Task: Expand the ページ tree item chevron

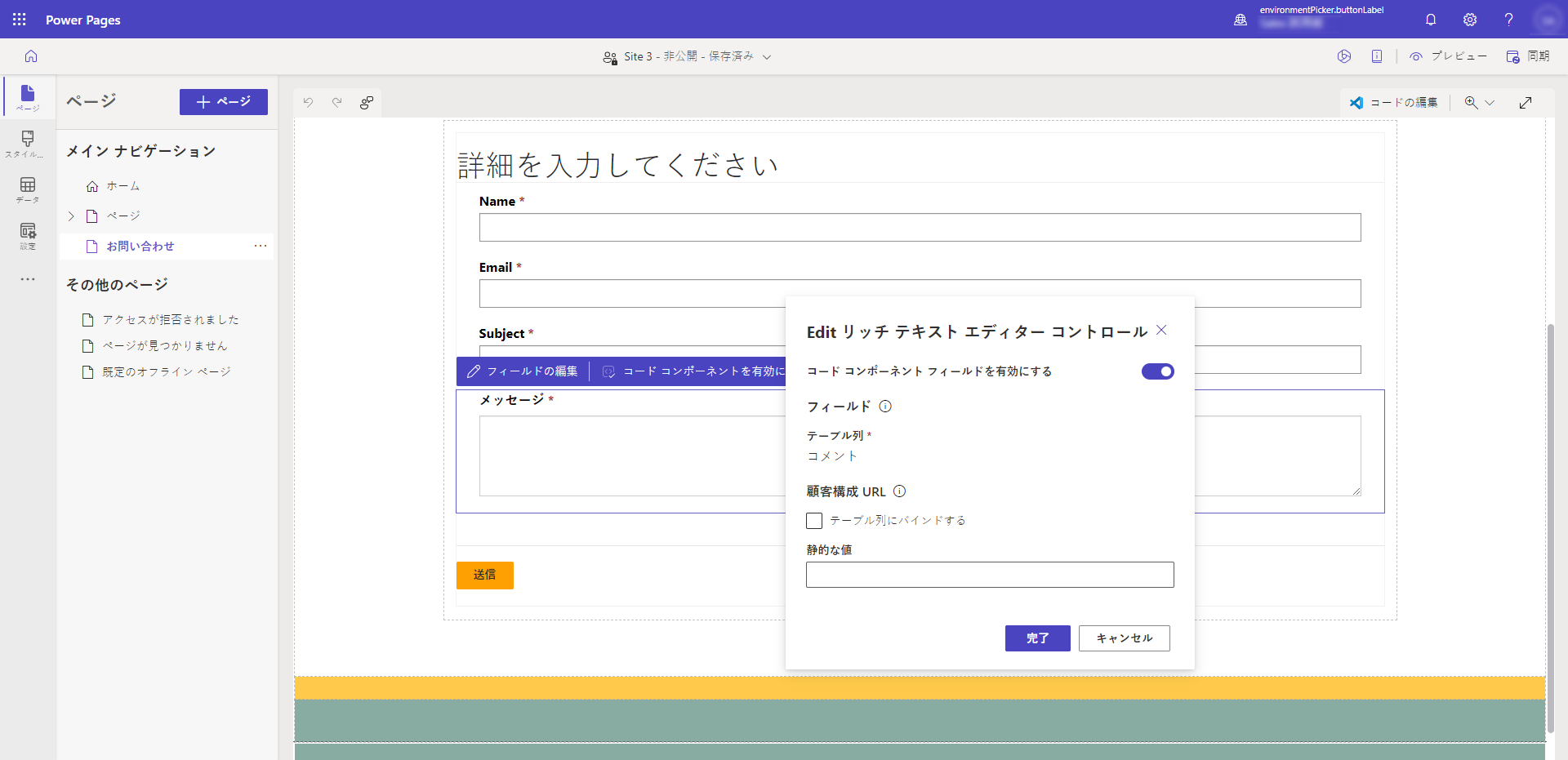Action: point(71,216)
